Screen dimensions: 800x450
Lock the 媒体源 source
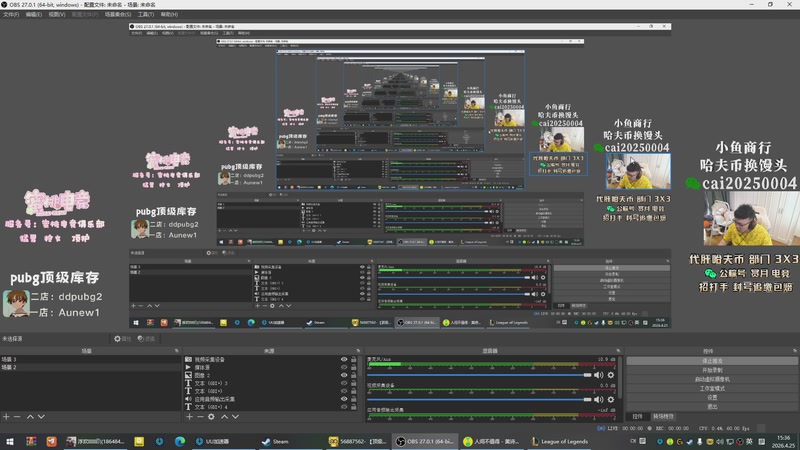[354, 367]
